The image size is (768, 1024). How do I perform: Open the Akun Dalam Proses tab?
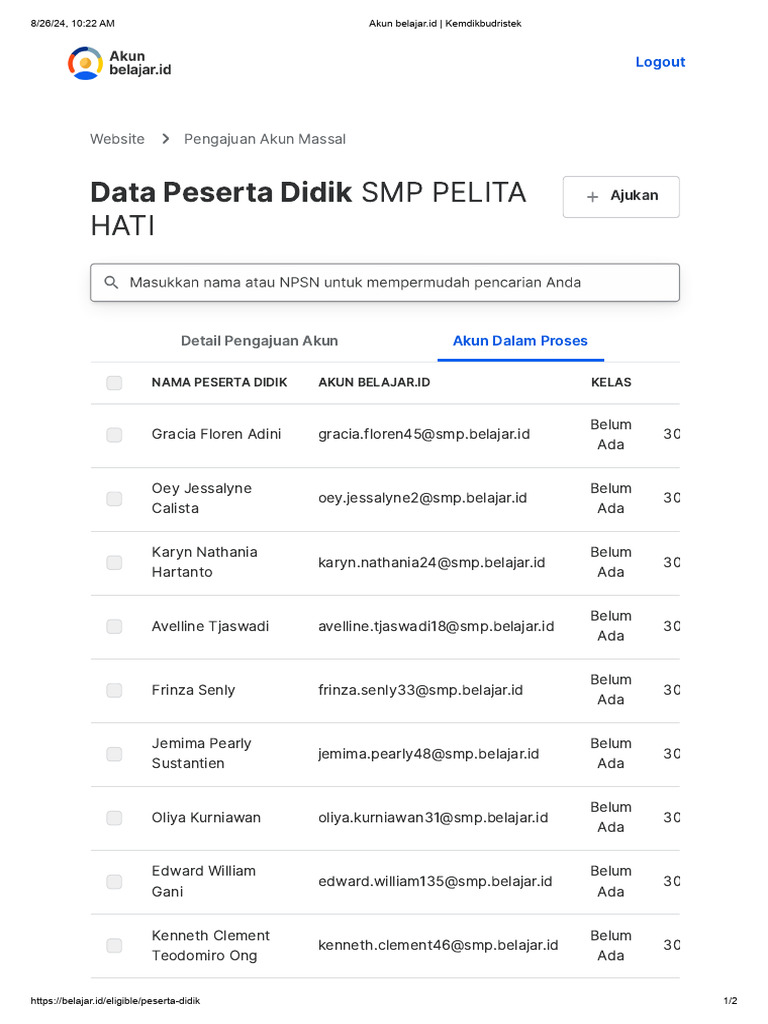coord(520,341)
